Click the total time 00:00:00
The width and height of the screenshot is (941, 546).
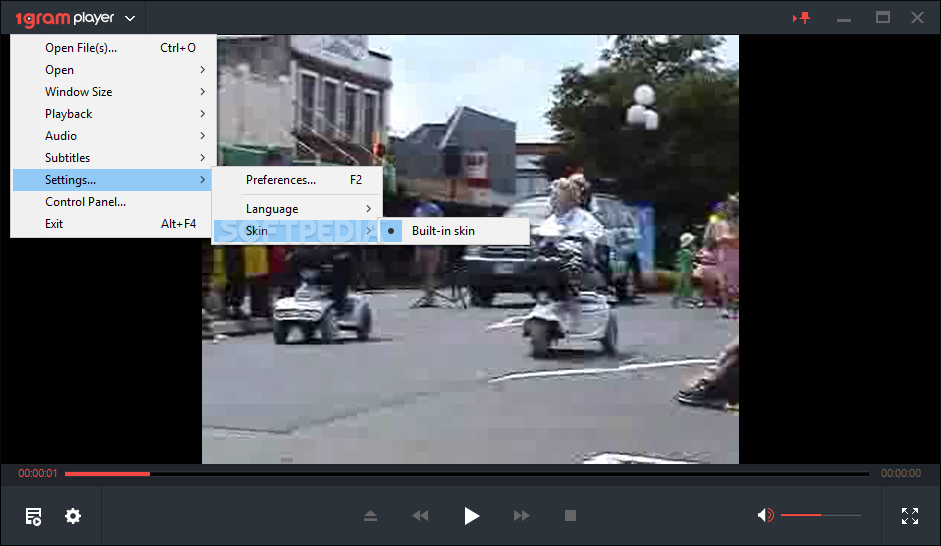tap(901, 473)
